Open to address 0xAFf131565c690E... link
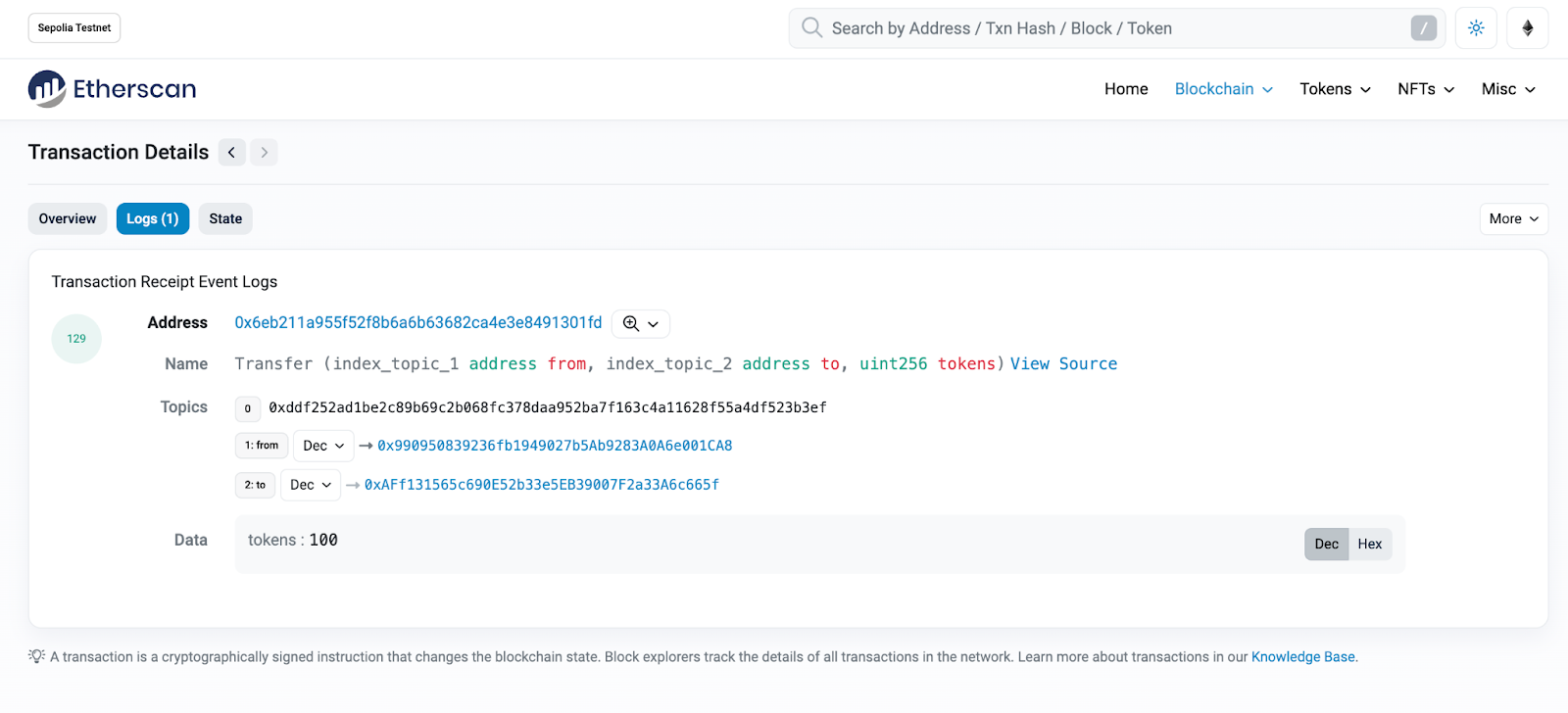The image size is (1568, 713). coord(542,485)
